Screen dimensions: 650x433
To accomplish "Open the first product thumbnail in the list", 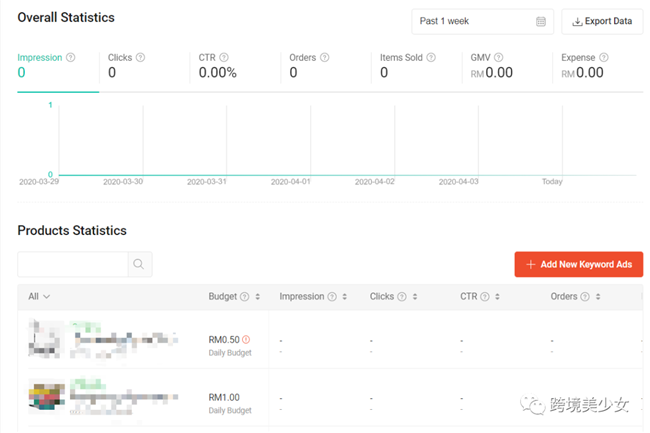I will 45,339.
